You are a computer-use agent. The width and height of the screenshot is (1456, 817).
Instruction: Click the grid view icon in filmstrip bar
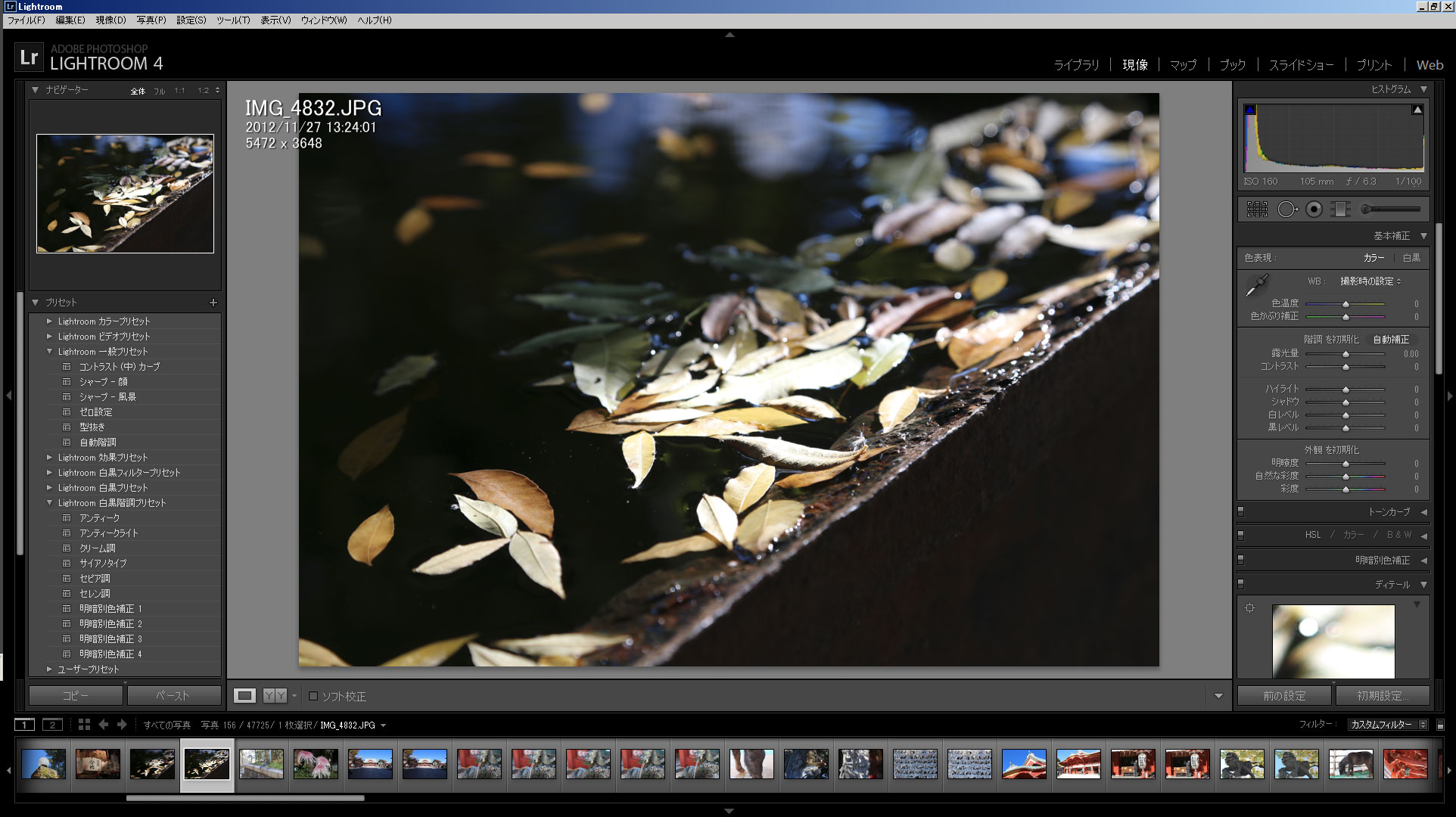[x=84, y=725]
